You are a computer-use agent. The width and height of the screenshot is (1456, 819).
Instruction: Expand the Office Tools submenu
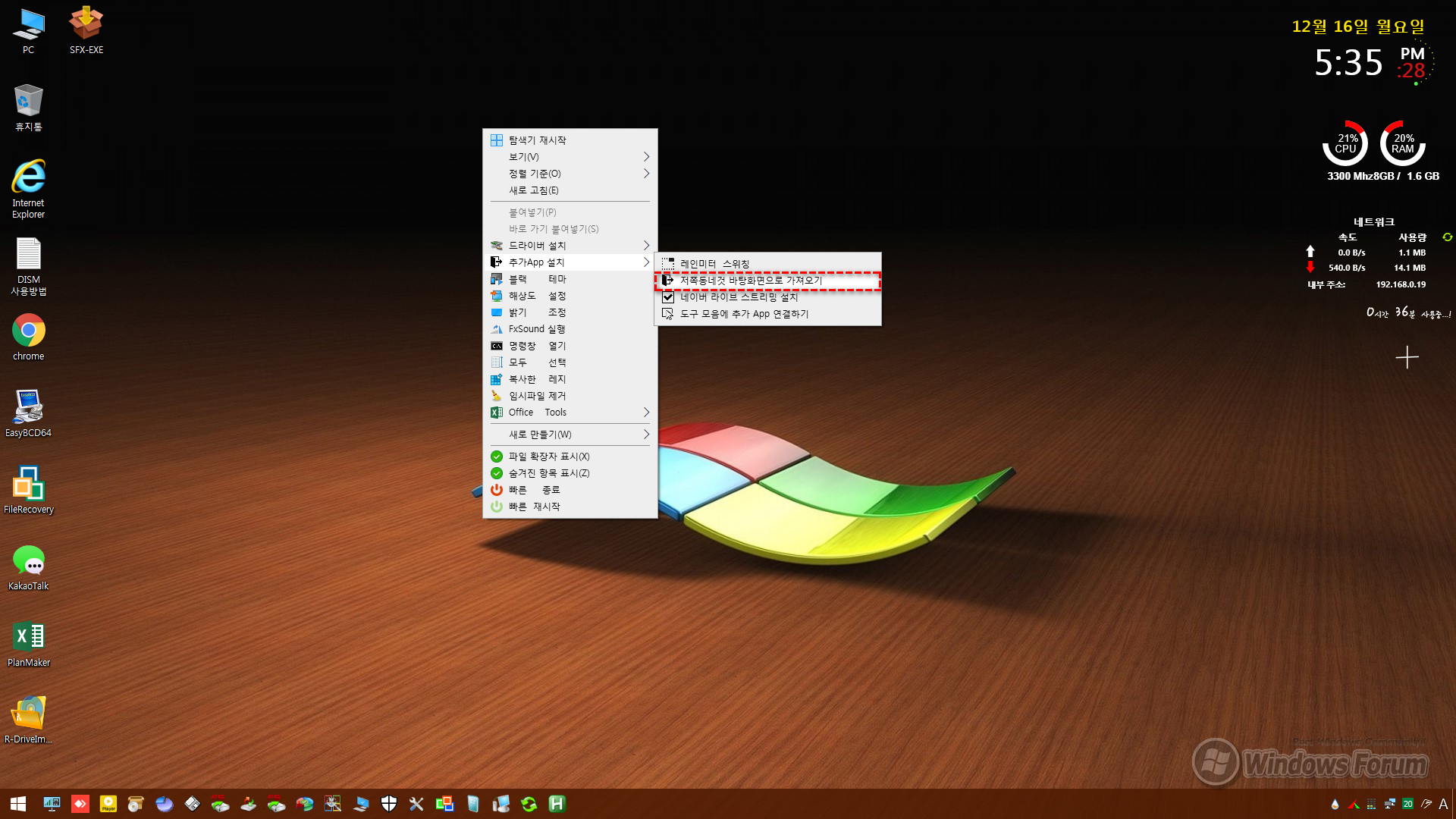click(570, 413)
